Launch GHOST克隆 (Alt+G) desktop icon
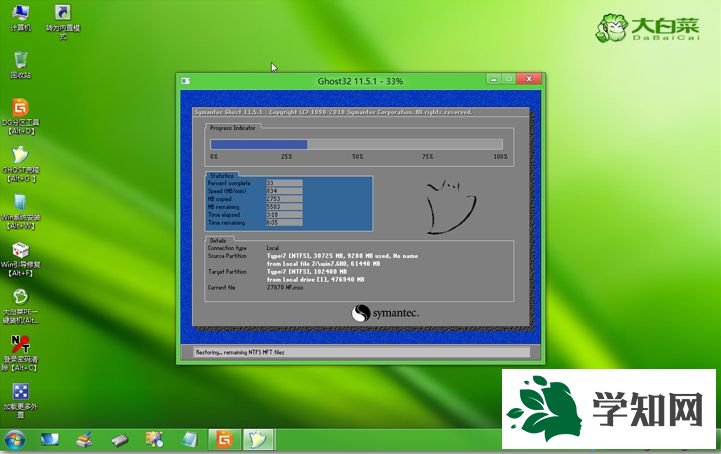 (21, 164)
